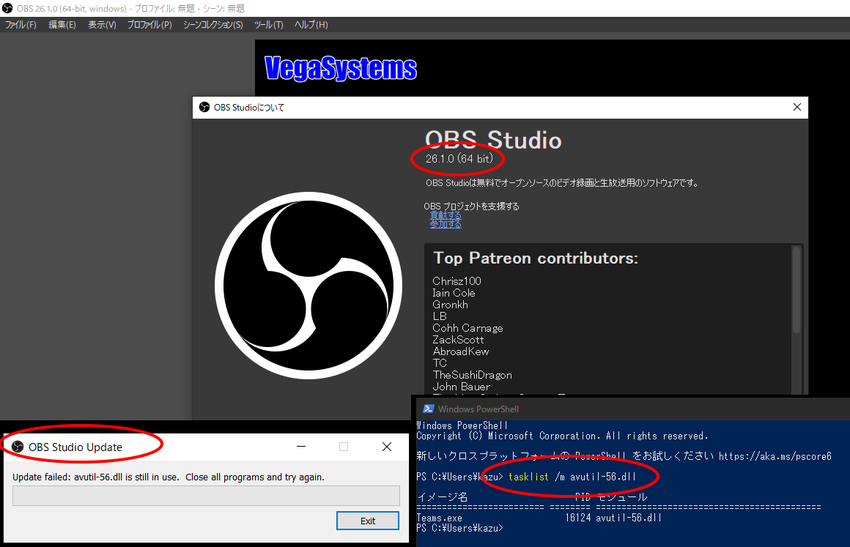Click the VegaSystems logo
This screenshot has width=850, height=547.
click(340, 68)
